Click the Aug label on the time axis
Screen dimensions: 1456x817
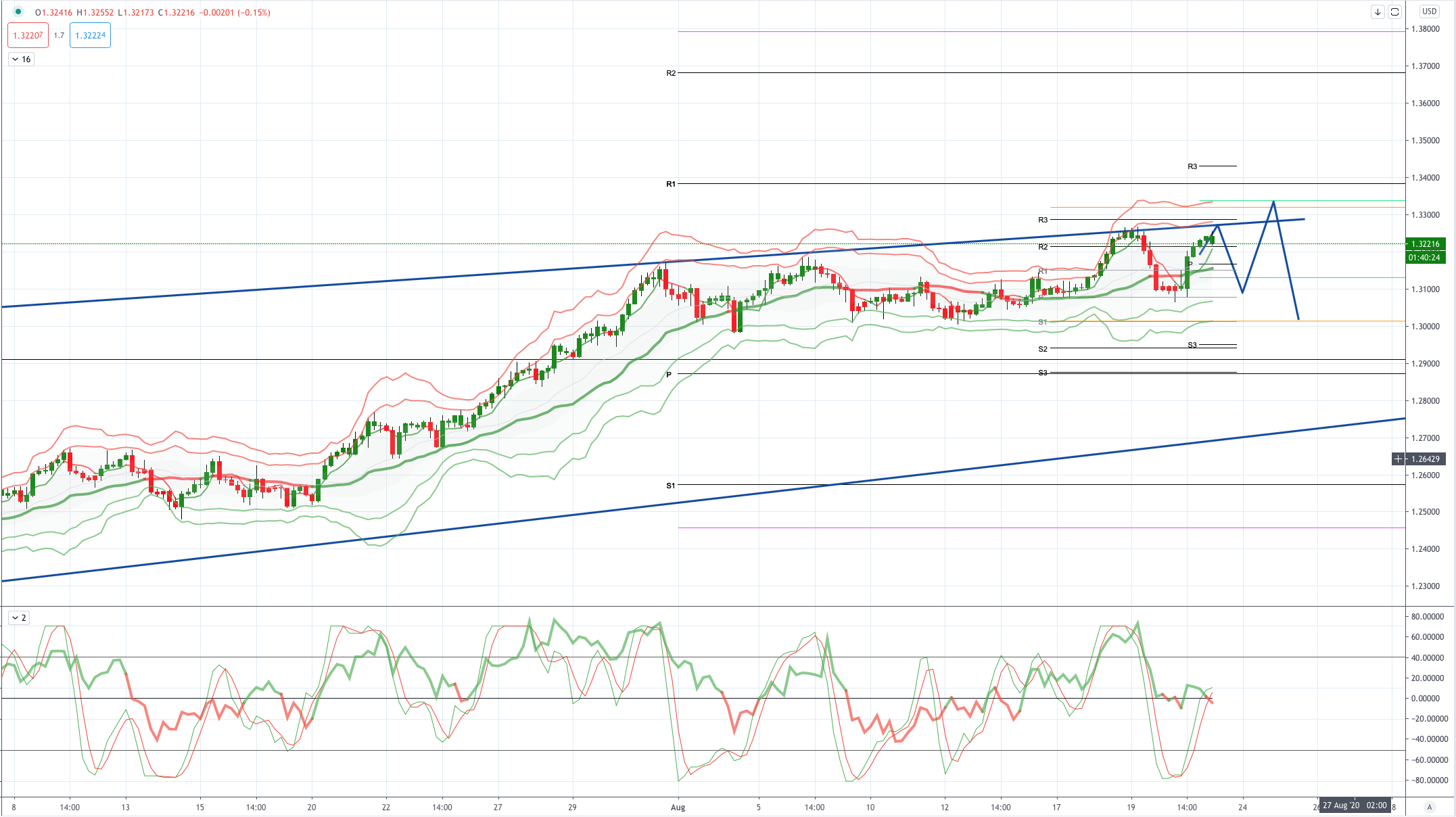point(678,807)
